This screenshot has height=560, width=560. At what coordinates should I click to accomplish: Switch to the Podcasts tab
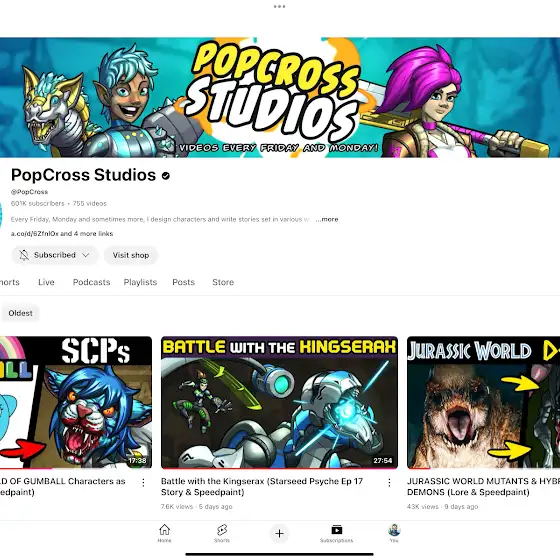91,282
